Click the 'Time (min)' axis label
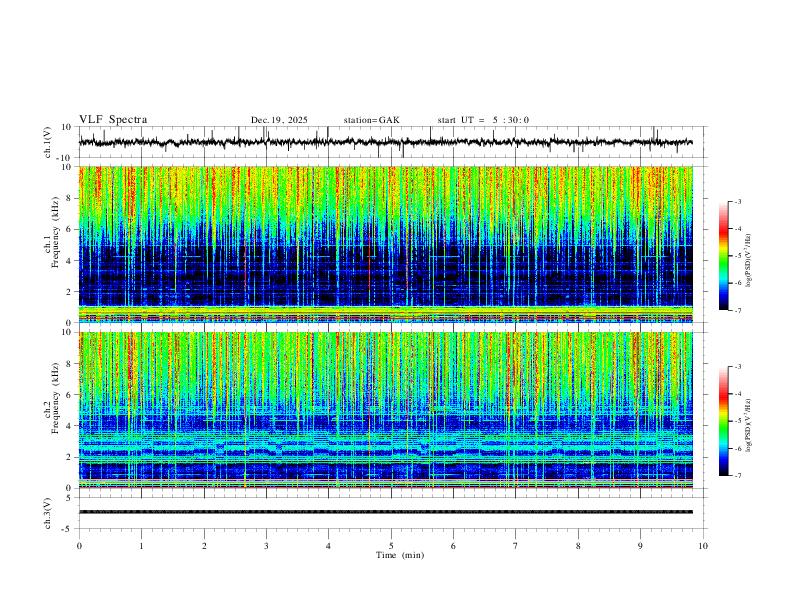Image resolution: width=792 pixels, height=612 pixels. (x=400, y=555)
